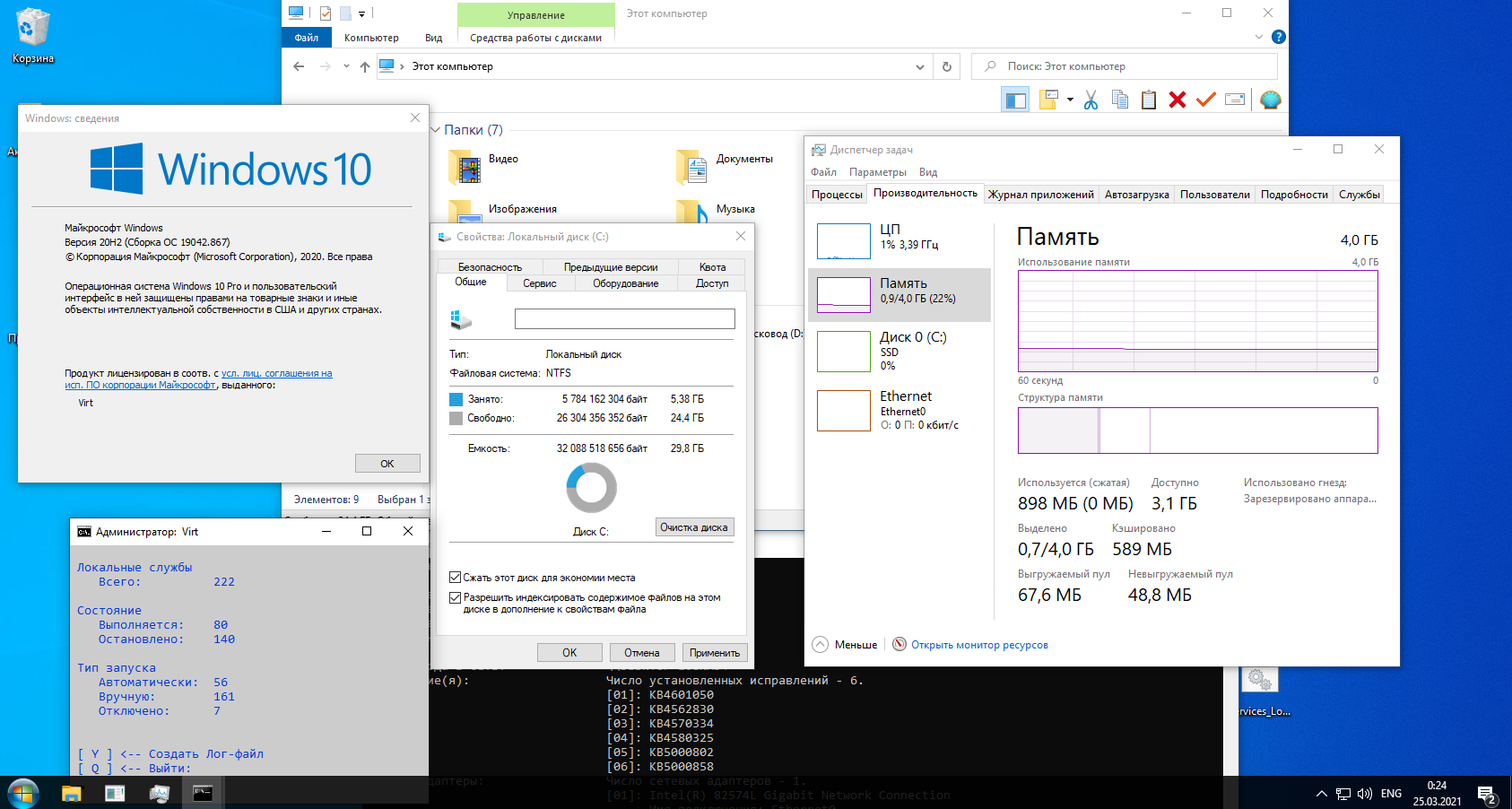This screenshot has width=1512, height=809.
Task: Click the clipboard Paste icon
Action: click(1148, 100)
